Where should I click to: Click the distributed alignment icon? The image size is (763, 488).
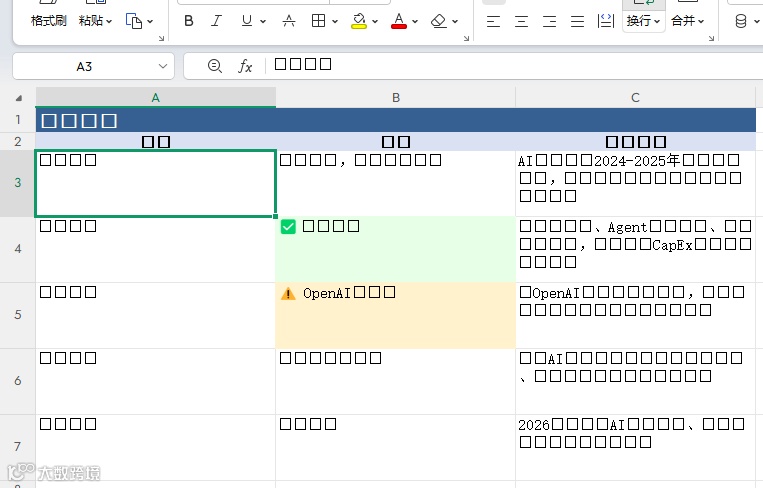point(606,21)
